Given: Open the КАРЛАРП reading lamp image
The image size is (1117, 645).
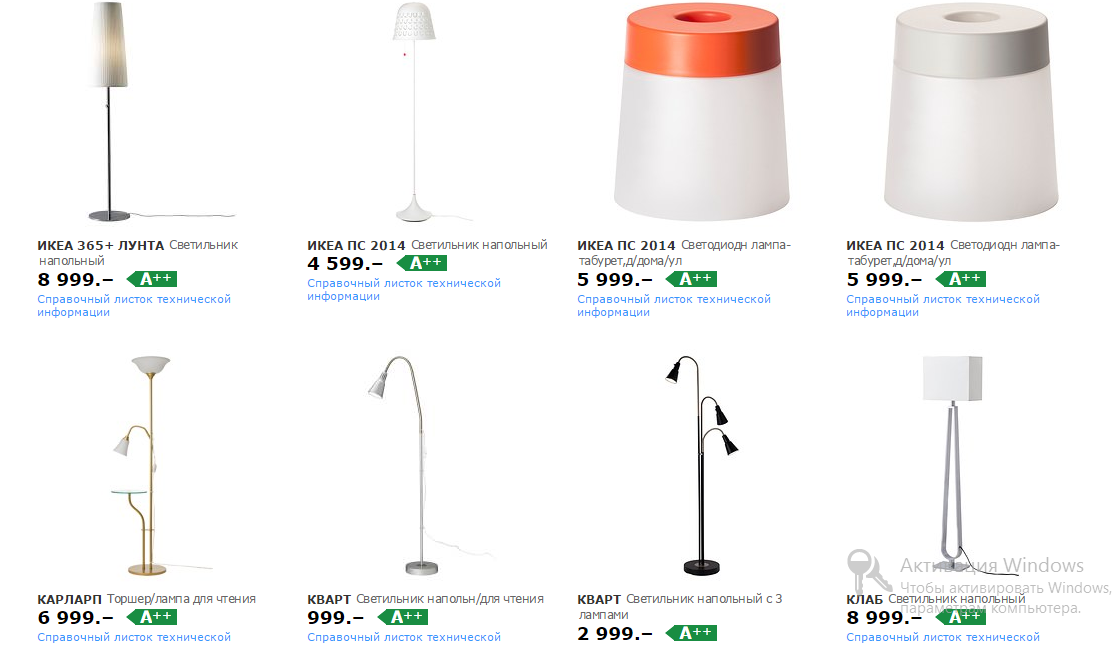Looking at the screenshot, I should (x=152, y=465).
